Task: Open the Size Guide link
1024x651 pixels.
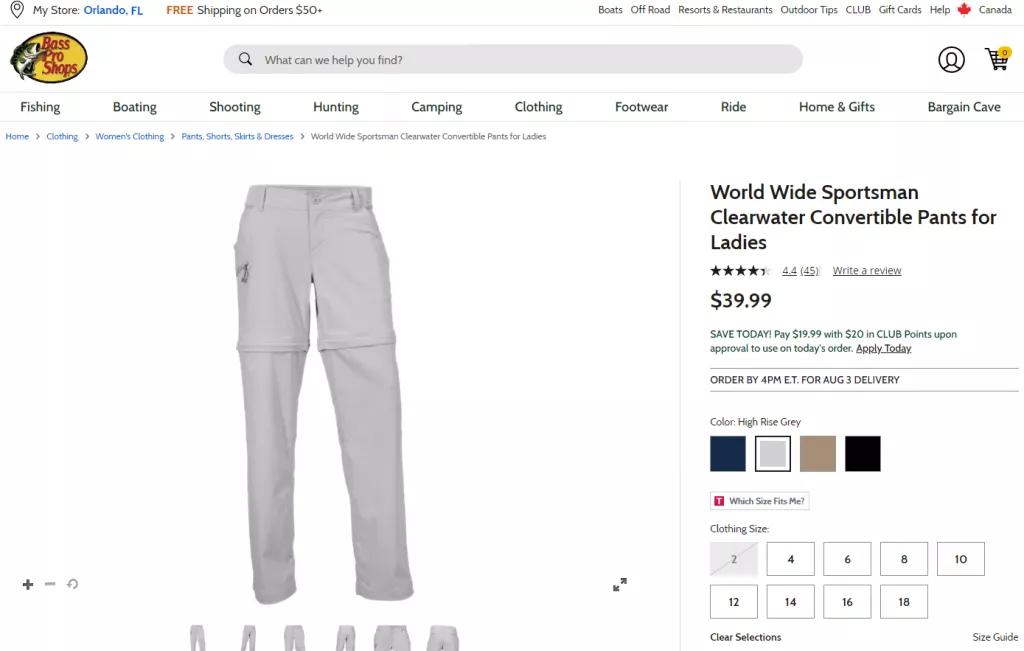Action: click(995, 637)
